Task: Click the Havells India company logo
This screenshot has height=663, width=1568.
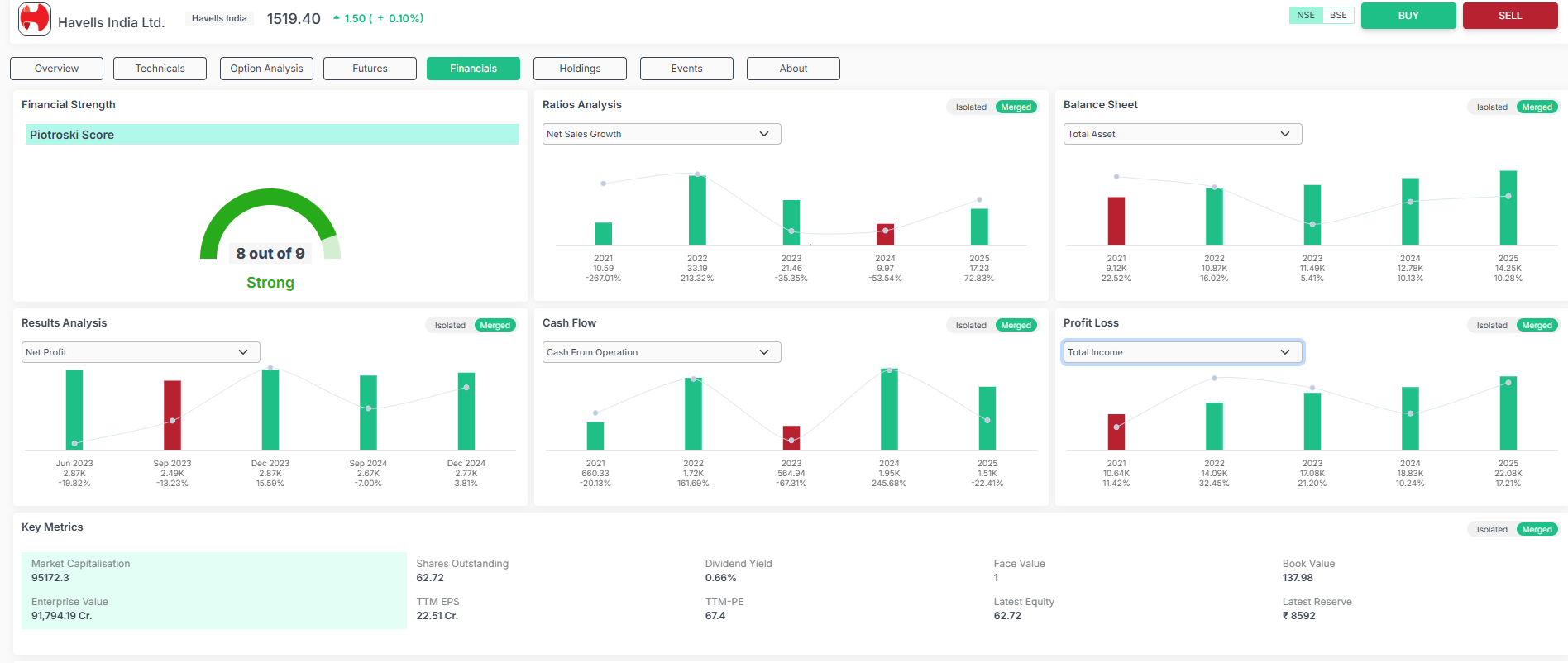Action: [35, 19]
